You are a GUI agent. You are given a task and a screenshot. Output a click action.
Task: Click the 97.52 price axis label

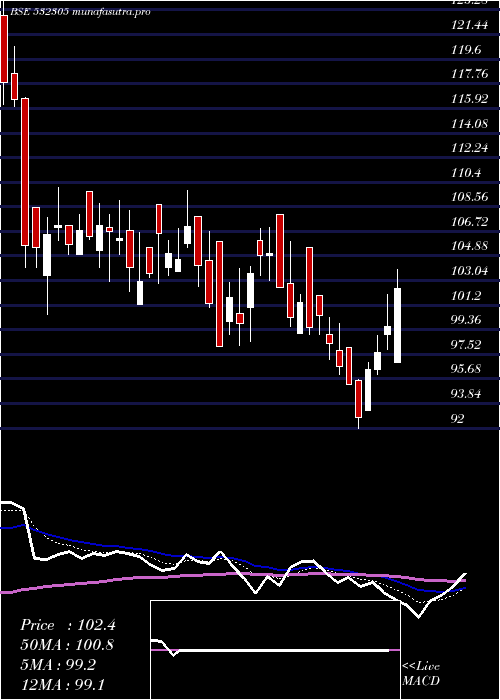point(466,344)
